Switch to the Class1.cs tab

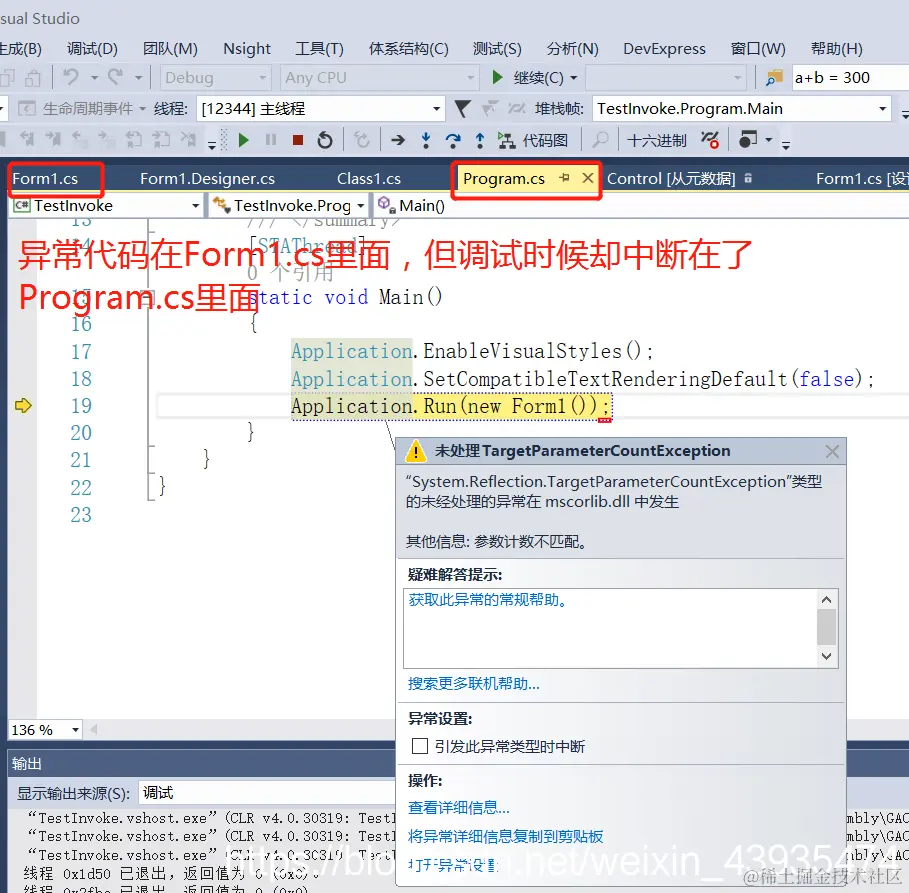coord(369,179)
